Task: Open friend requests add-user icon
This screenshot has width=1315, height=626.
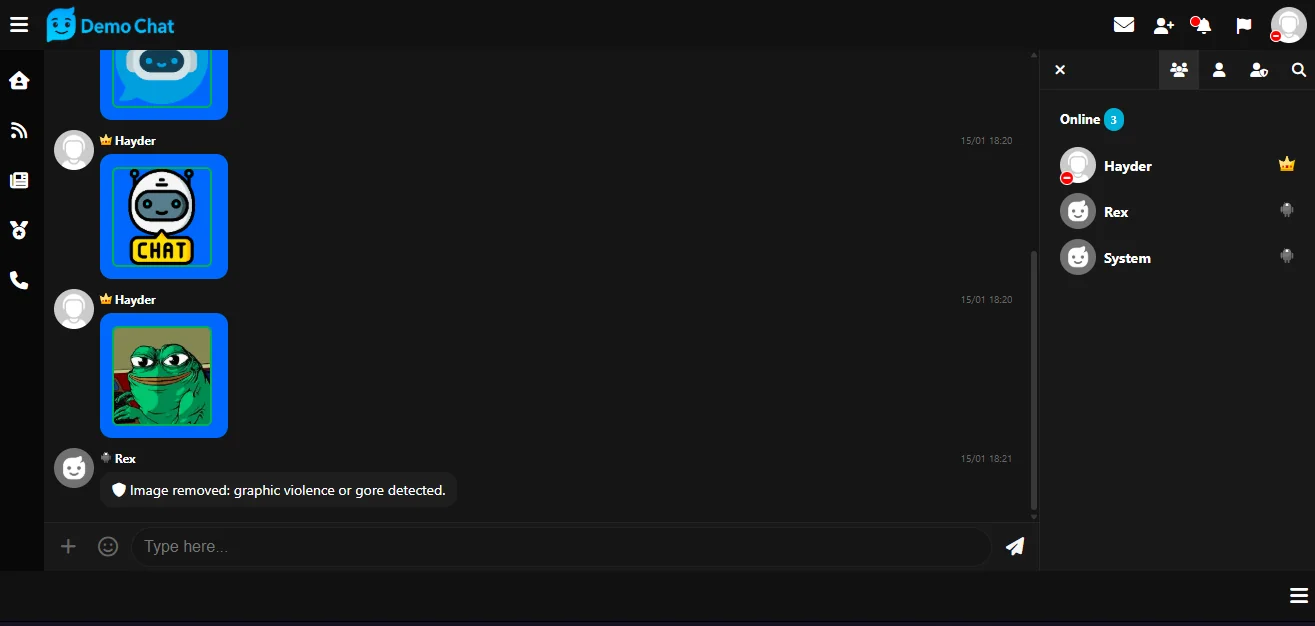Action: [1164, 25]
